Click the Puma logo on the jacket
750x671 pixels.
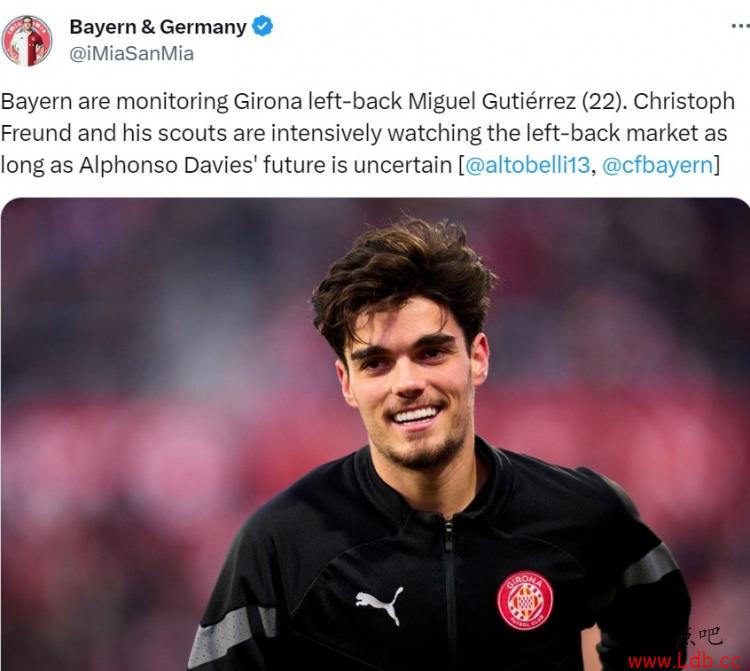click(380, 605)
